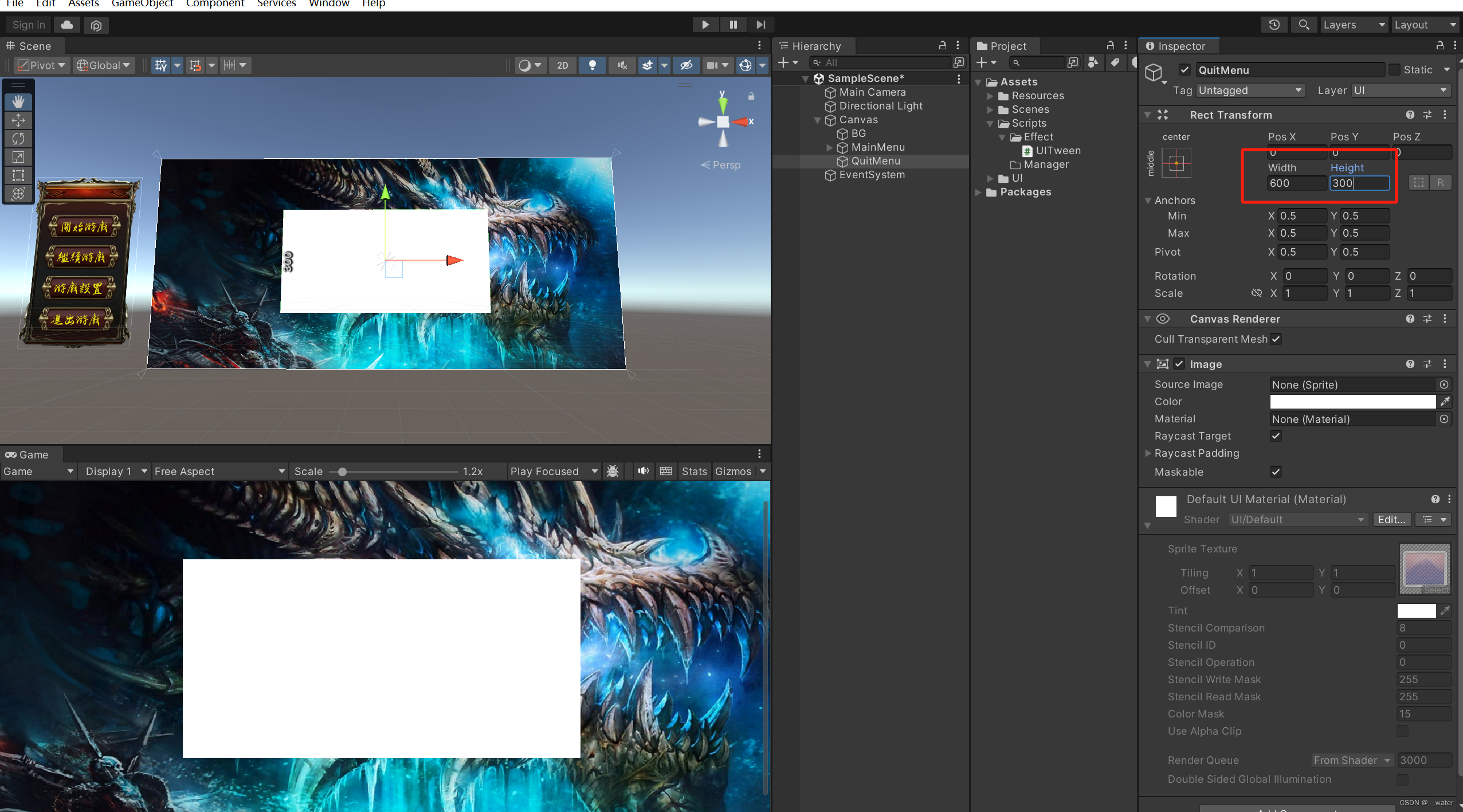This screenshot has height=812, width=1463.
Task: Toggle the Static checkbox
Action: pyautogui.click(x=1394, y=70)
